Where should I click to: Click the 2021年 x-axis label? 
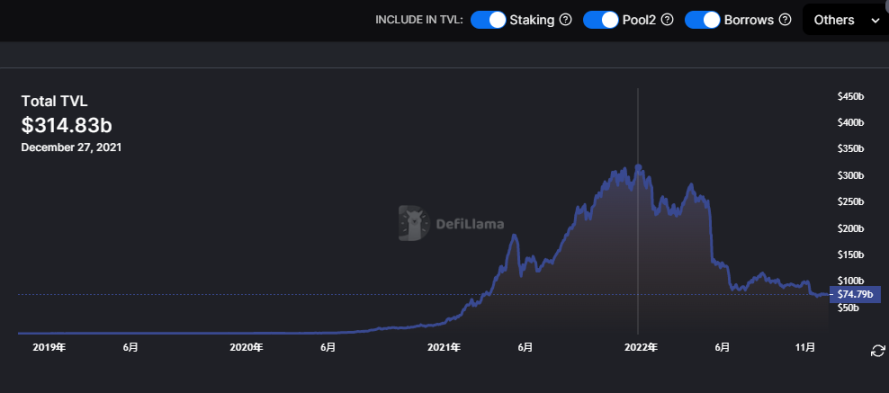(444, 347)
